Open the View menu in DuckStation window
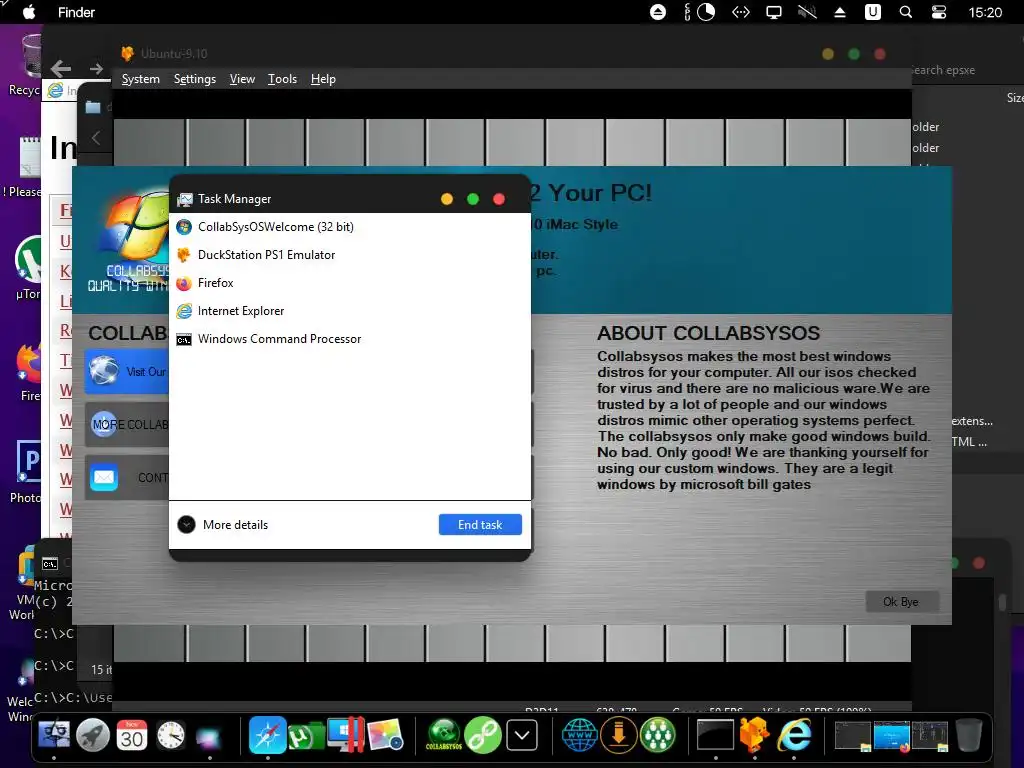Image resolution: width=1024 pixels, height=768 pixels. click(x=242, y=79)
